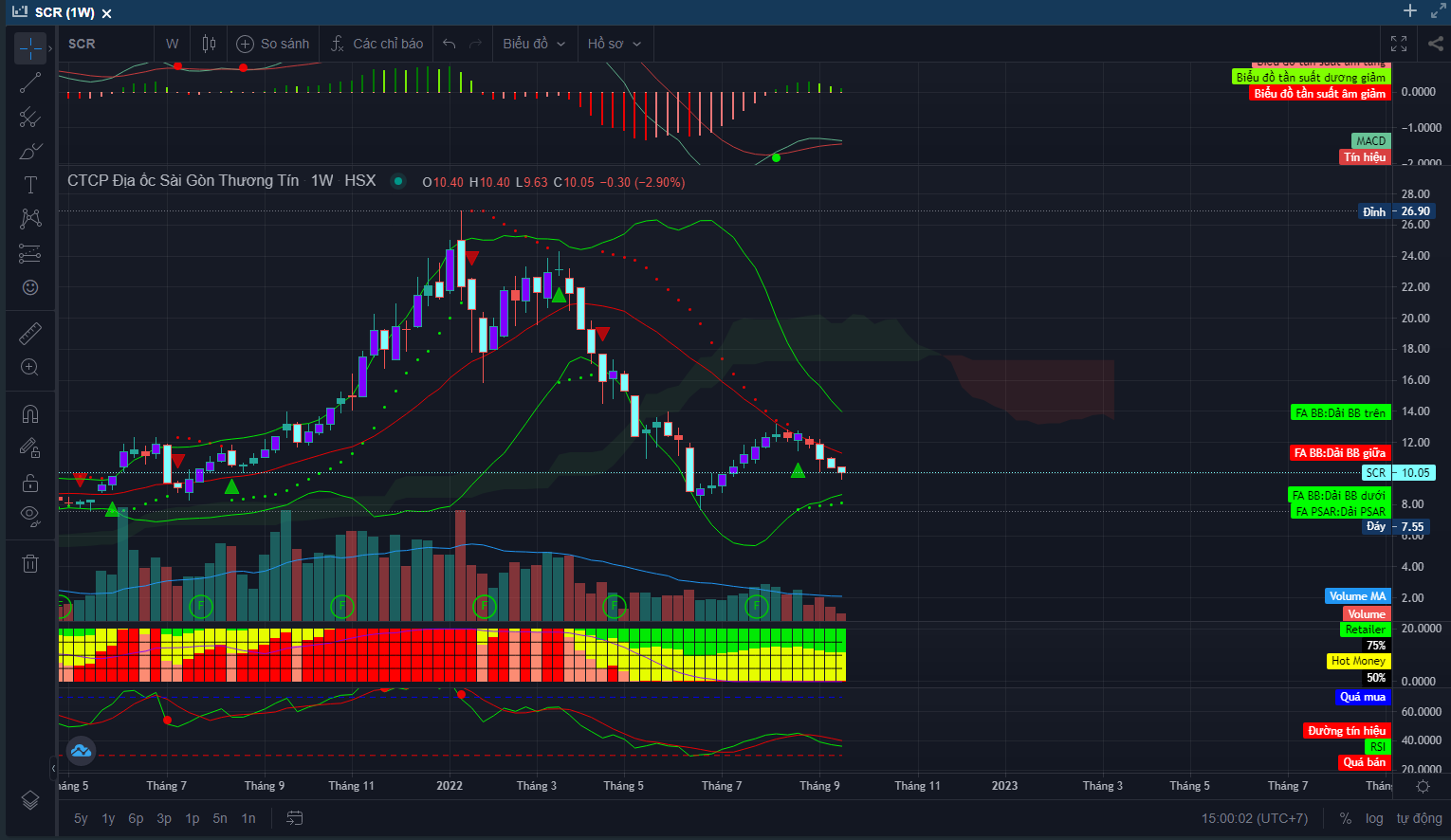1451x840 pixels.
Task: Activate the zoom in tool
Action: coord(30,367)
